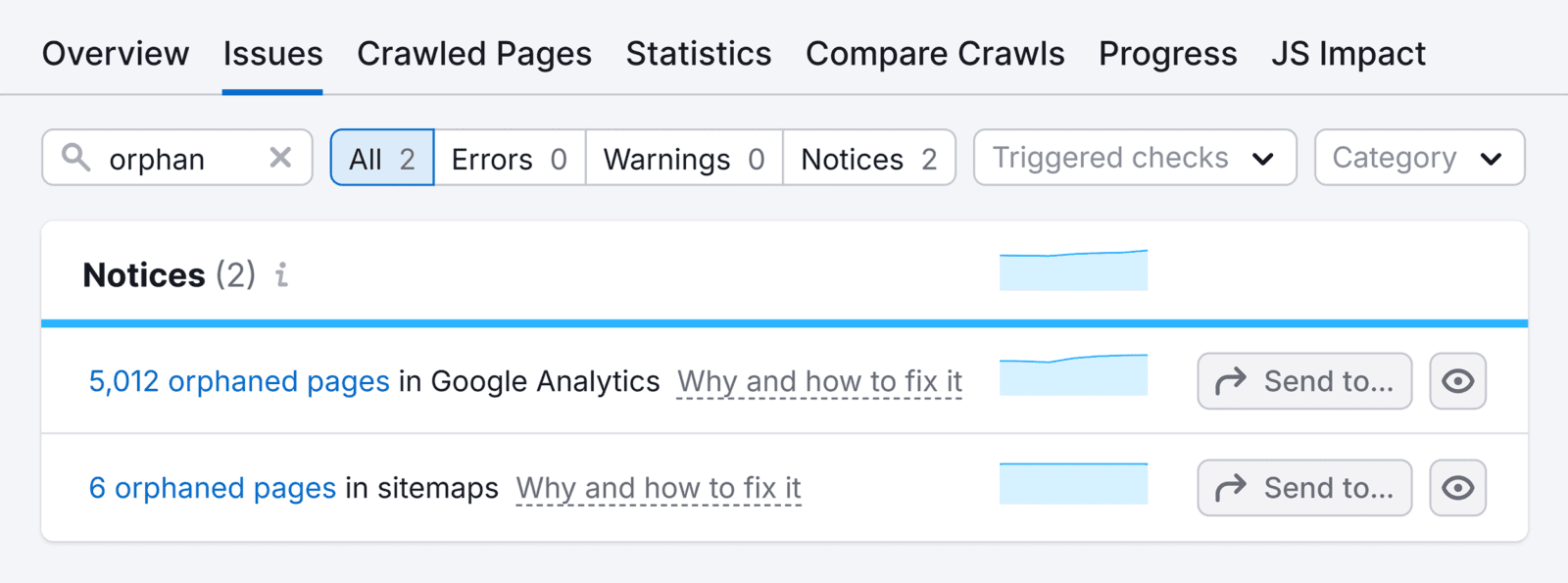
Task: Filter by Errors 0
Action: (x=510, y=158)
